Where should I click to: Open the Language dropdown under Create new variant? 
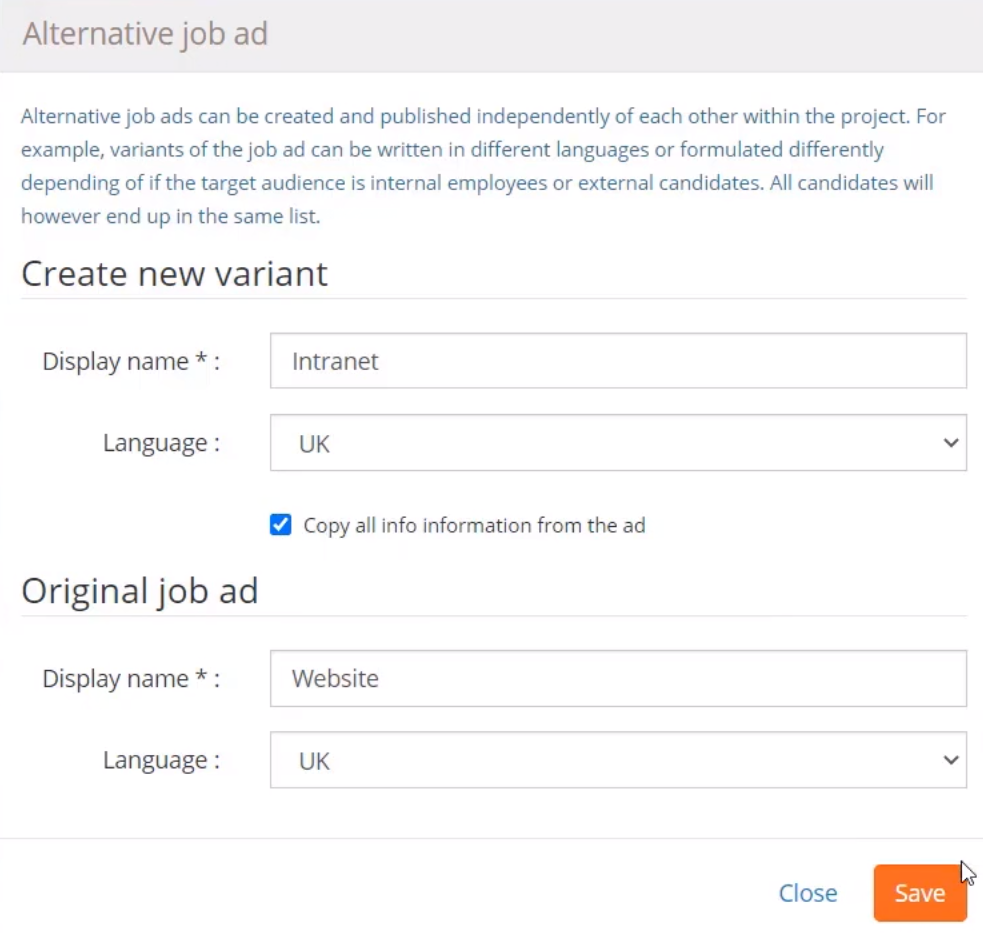(618, 443)
